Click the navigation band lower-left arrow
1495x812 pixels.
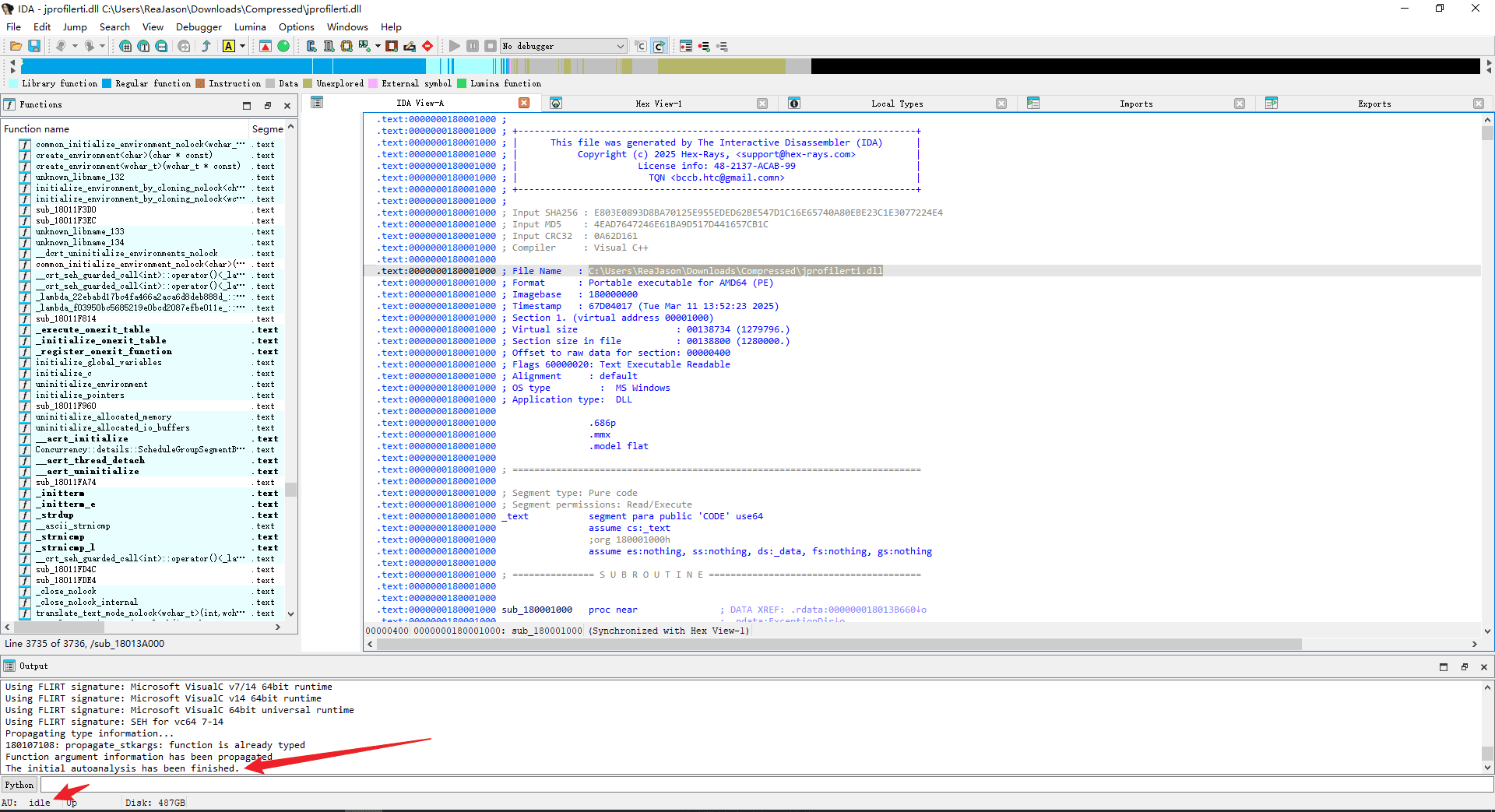tap(12, 70)
